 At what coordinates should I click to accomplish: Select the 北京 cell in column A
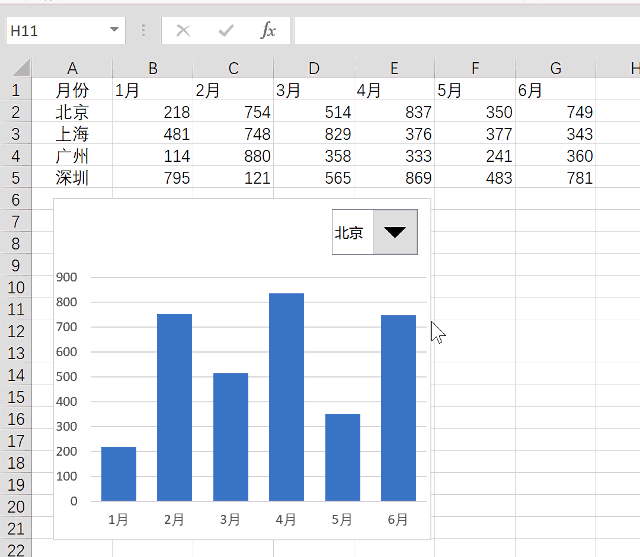click(x=72, y=112)
